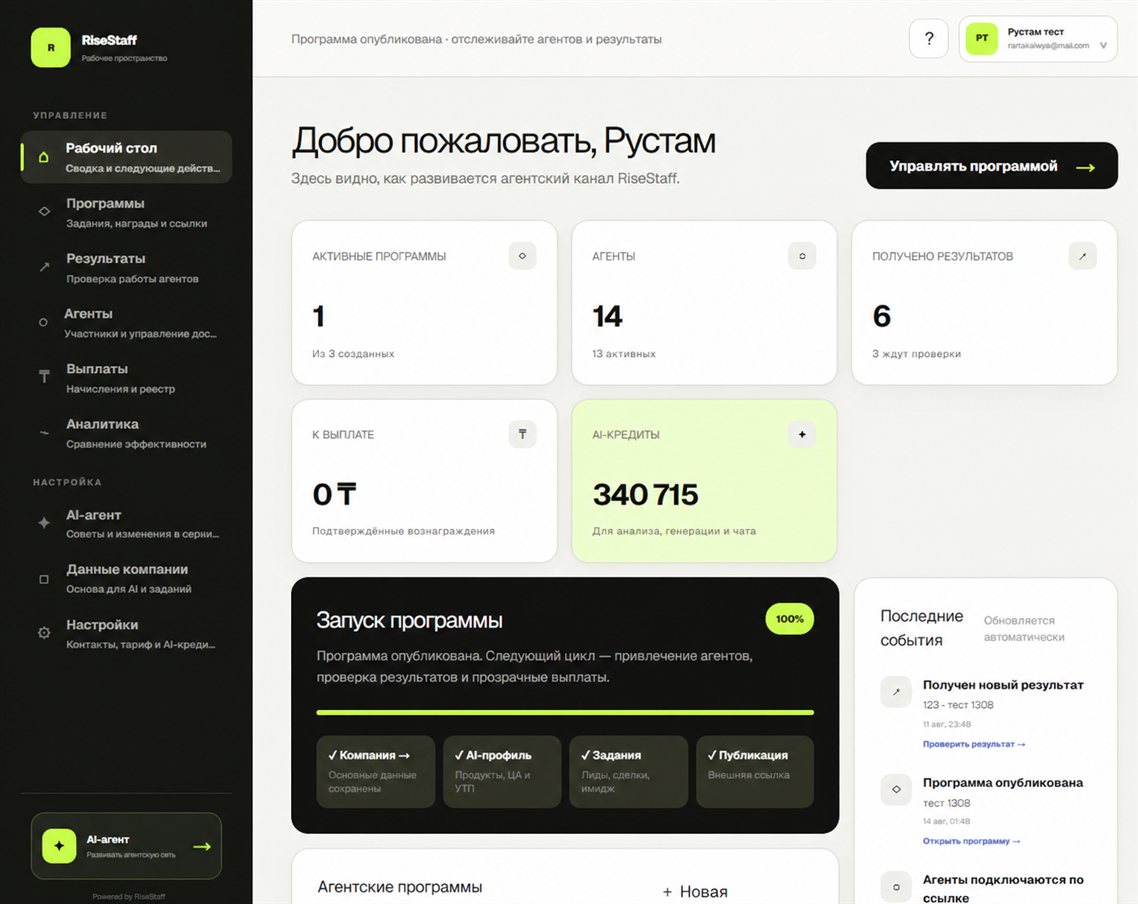1138x904 pixels.
Task: Click the '3 ждут проверки' text
Action: tap(916, 353)
